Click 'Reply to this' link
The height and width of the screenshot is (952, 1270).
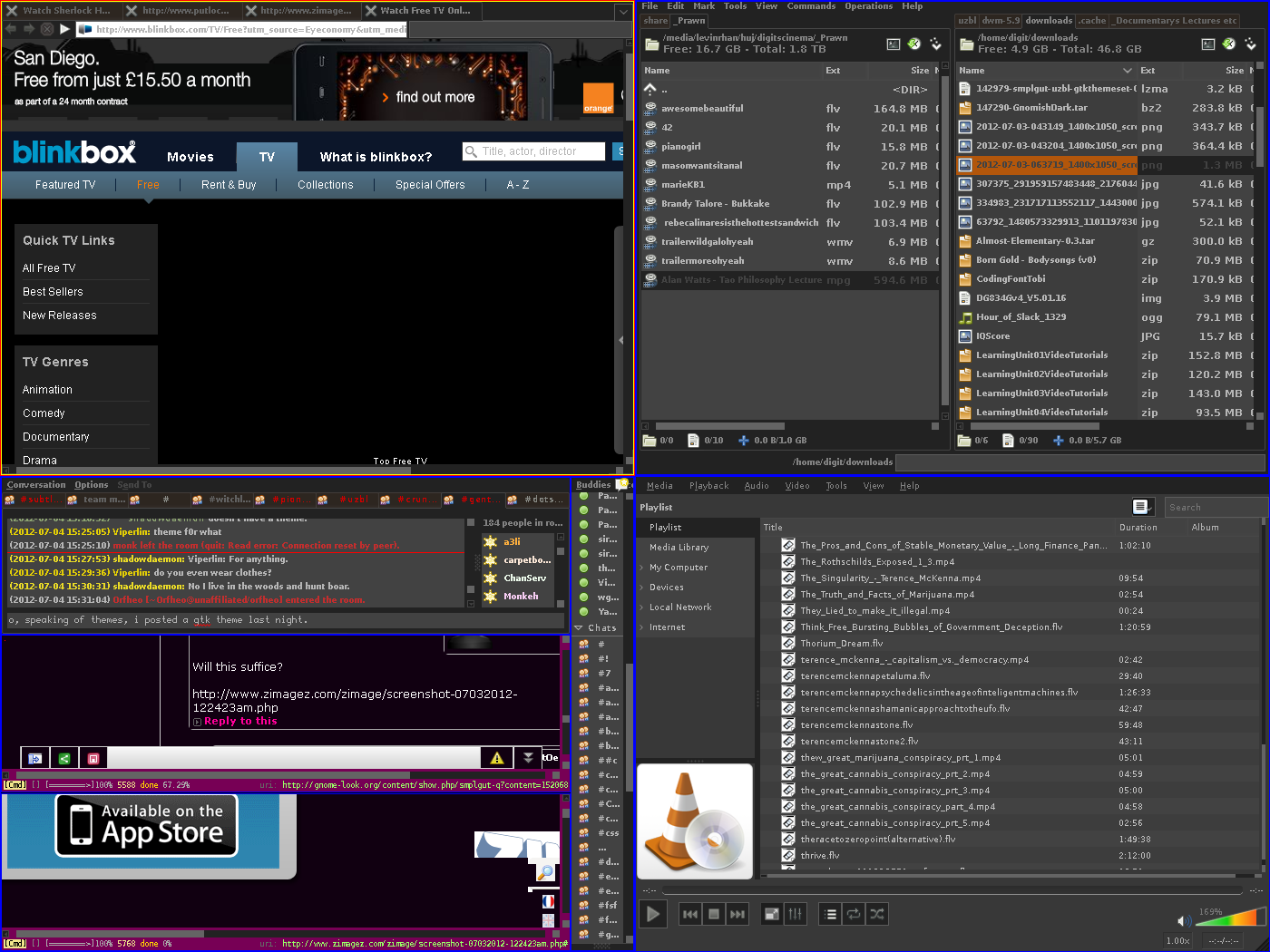[240, 722]
